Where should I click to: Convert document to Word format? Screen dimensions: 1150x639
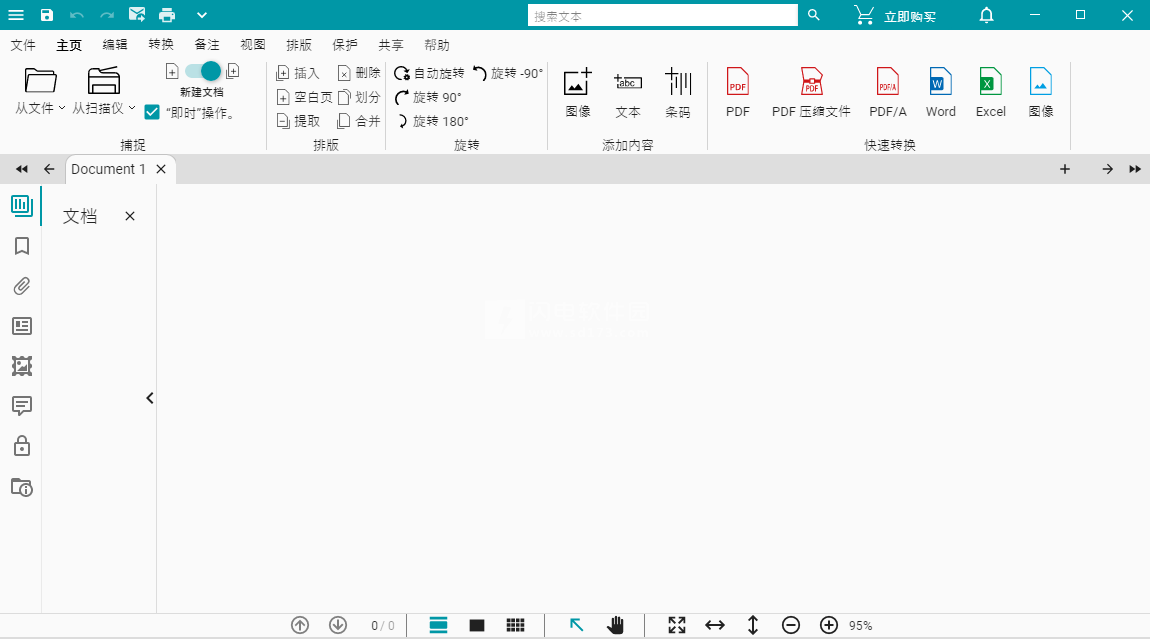[940, 90]
